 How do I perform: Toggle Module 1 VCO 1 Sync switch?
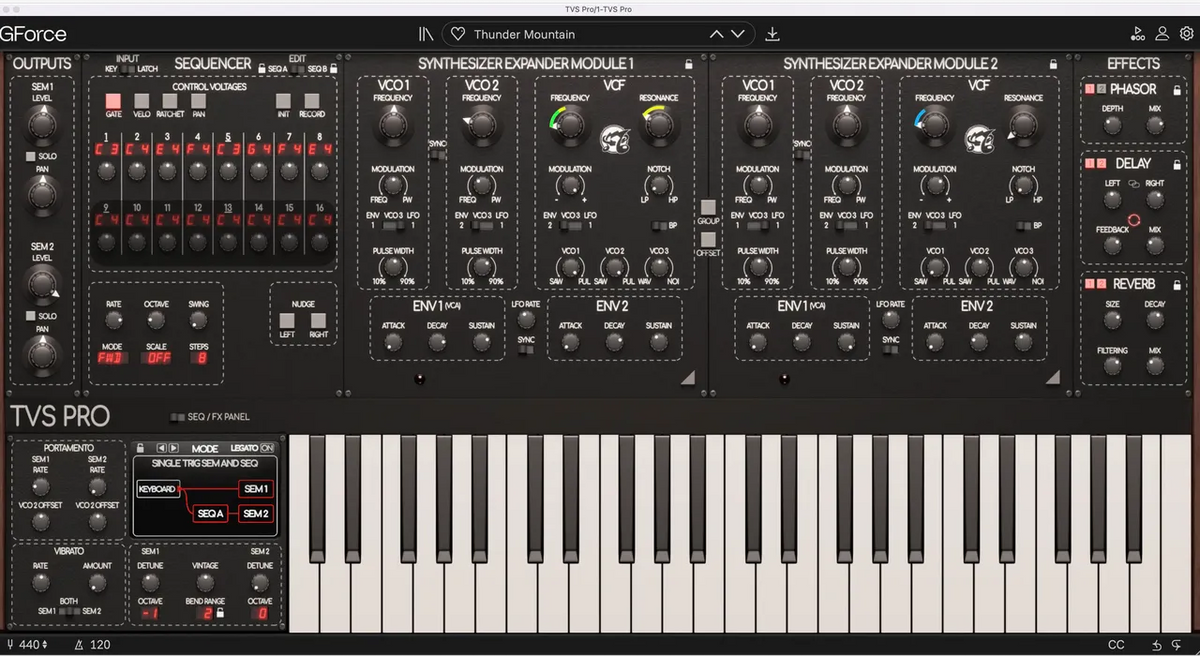click(x=437, y=154)
